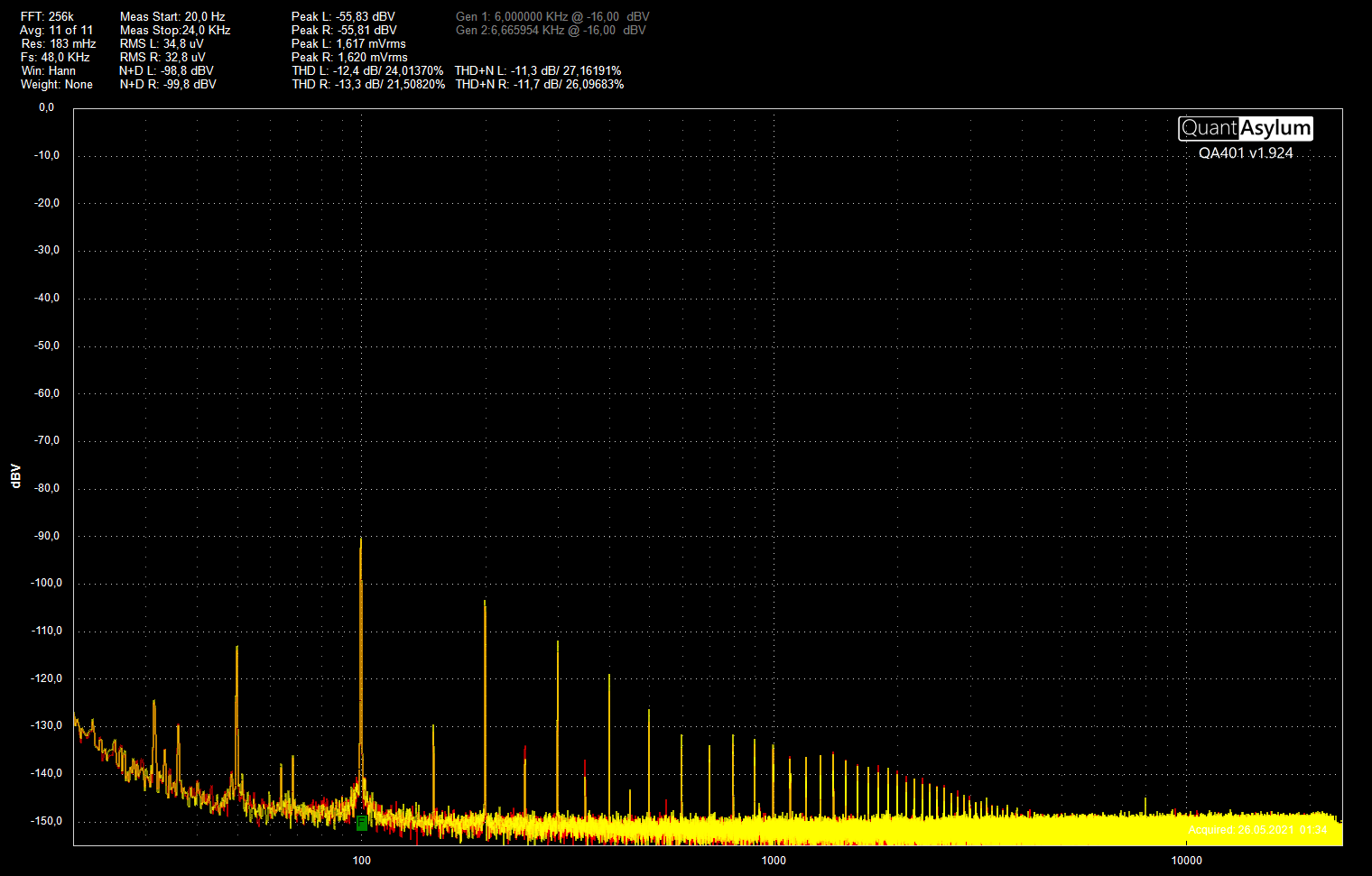The width and height of the screenshot is (1372, 876).
Task: Select the '-80,0' Y-axis label
Action: coord(47,488)
